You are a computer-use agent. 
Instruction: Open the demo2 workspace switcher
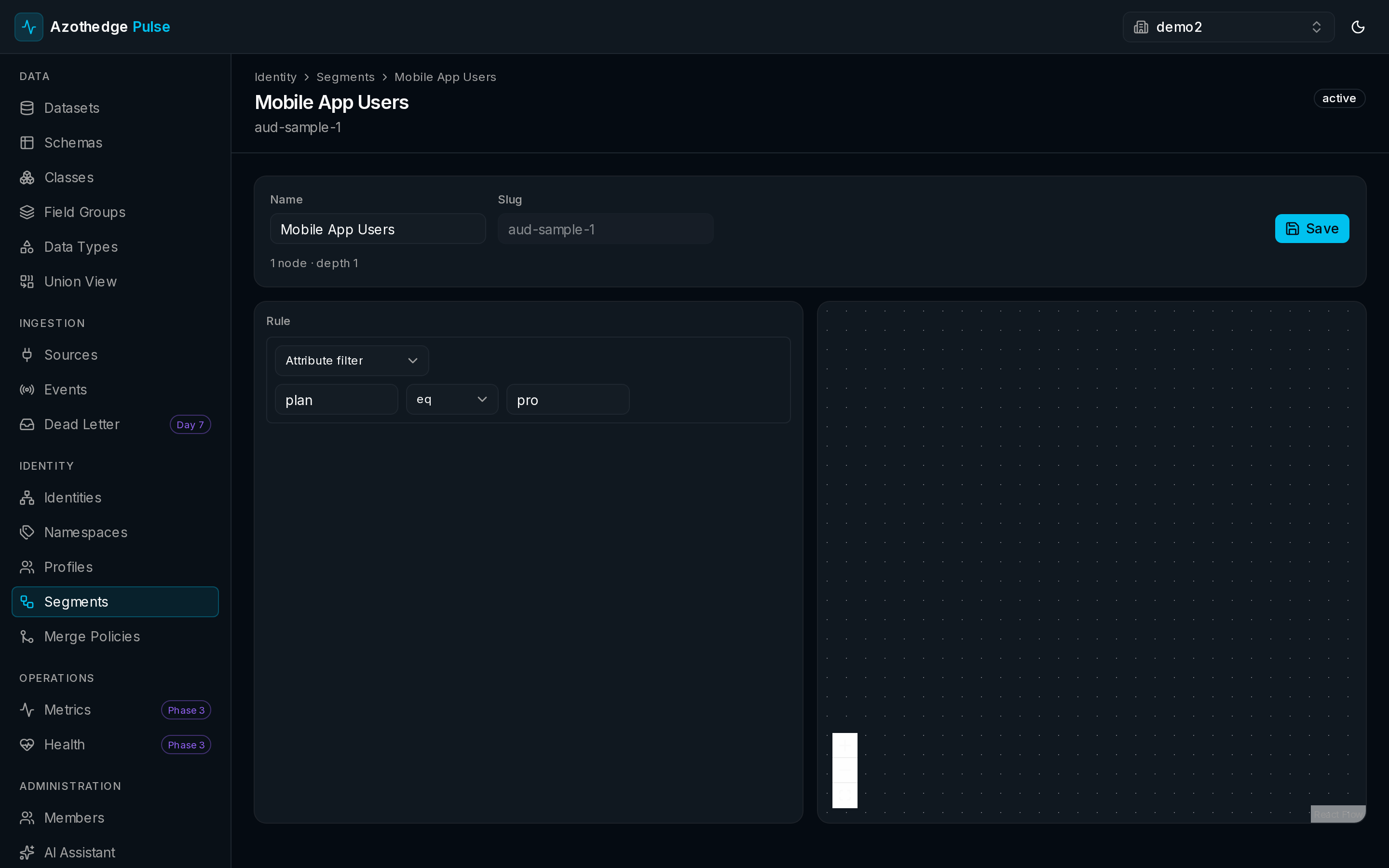coord(1228,27)
